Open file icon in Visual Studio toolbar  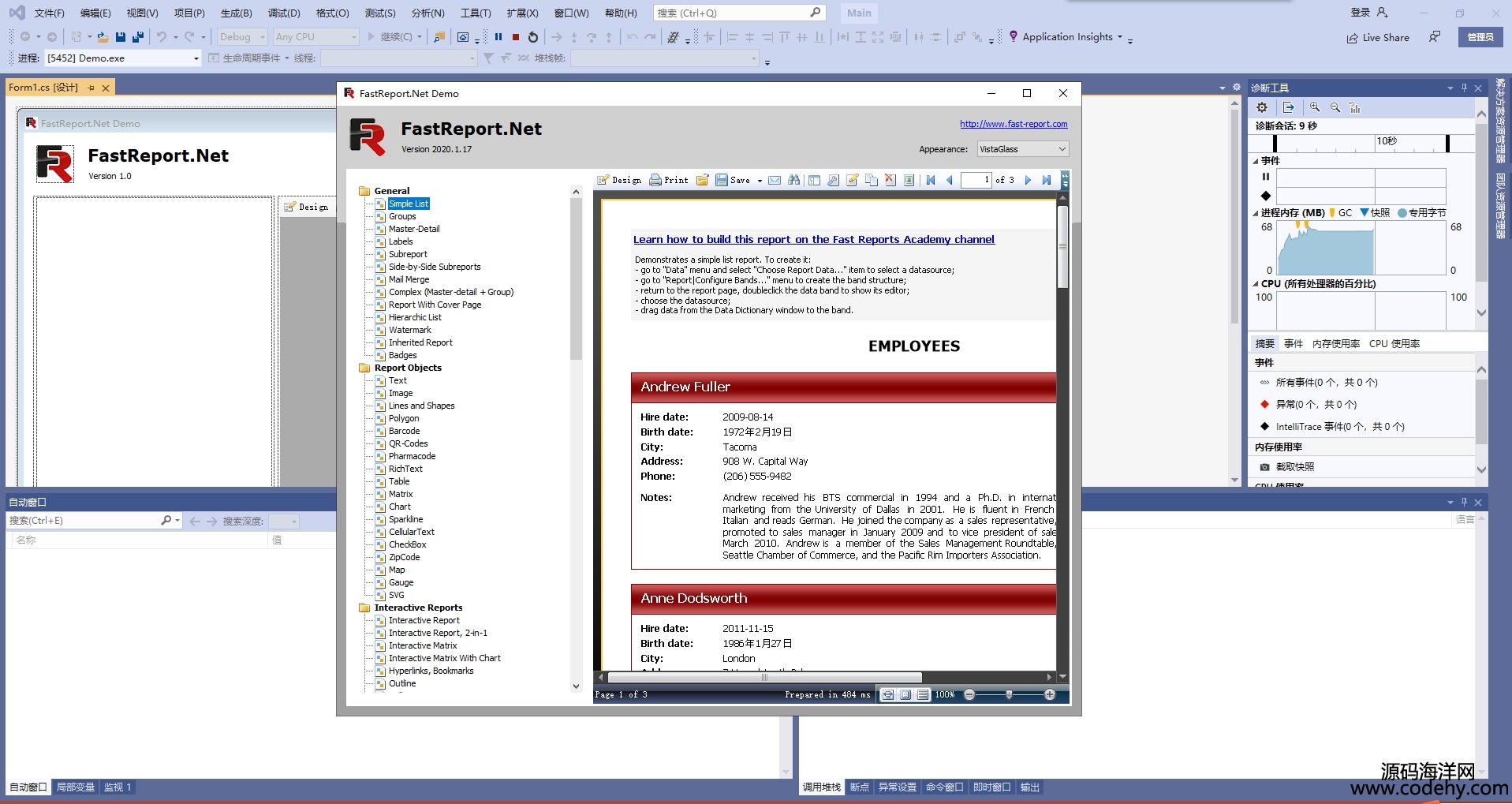pyautogui.click(x=103, y=37)
